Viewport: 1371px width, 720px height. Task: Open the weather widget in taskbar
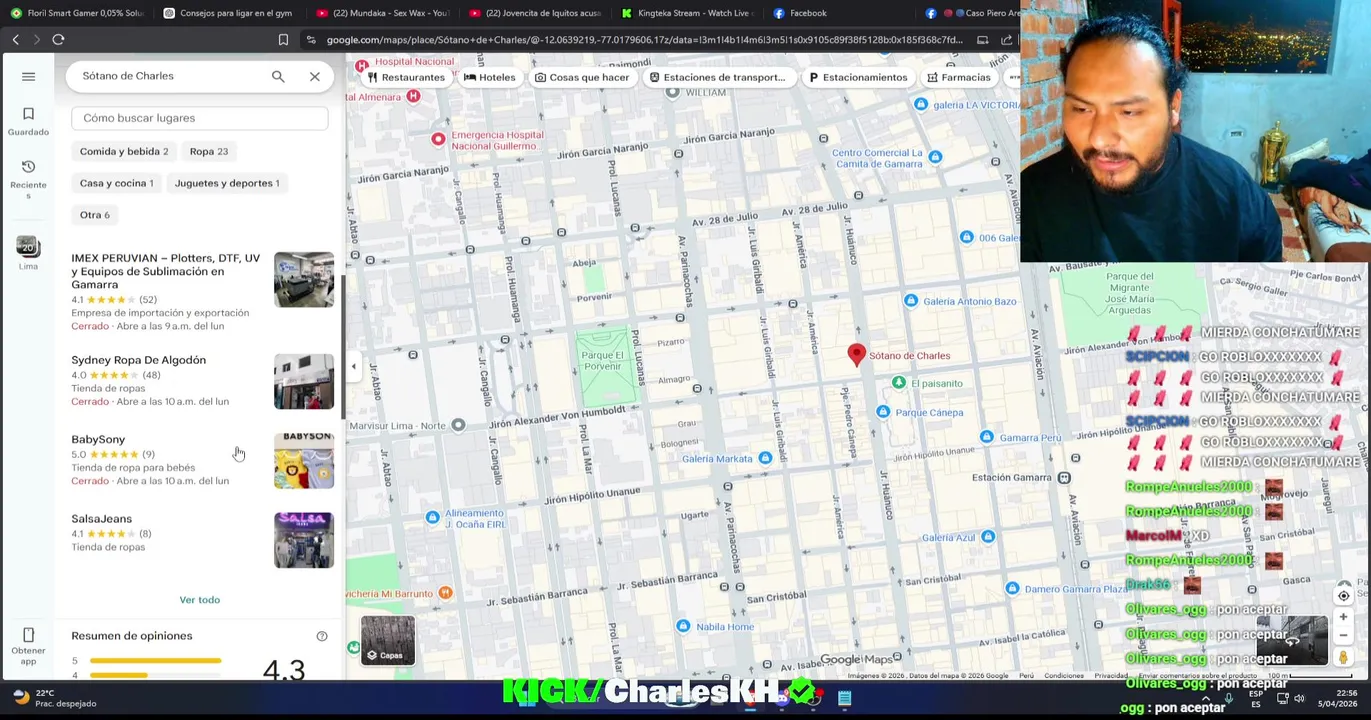click(54, 698)
